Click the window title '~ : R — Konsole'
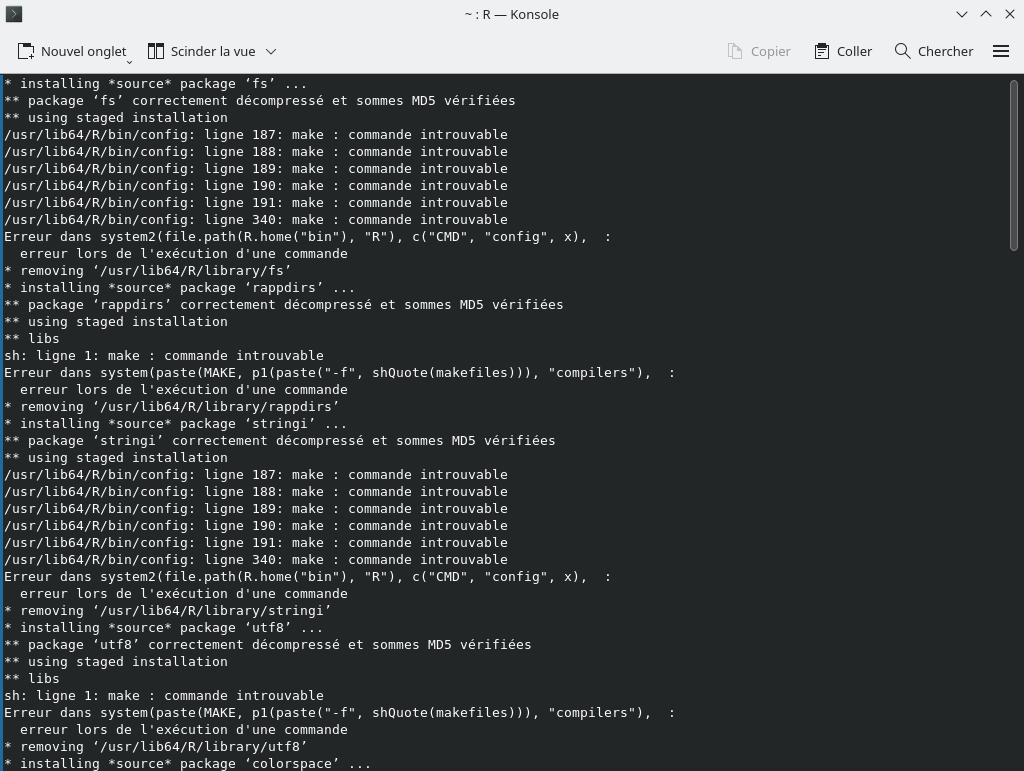Viewport: 1024px width, 771px height. pyautogui.click(x=511, y=14)
